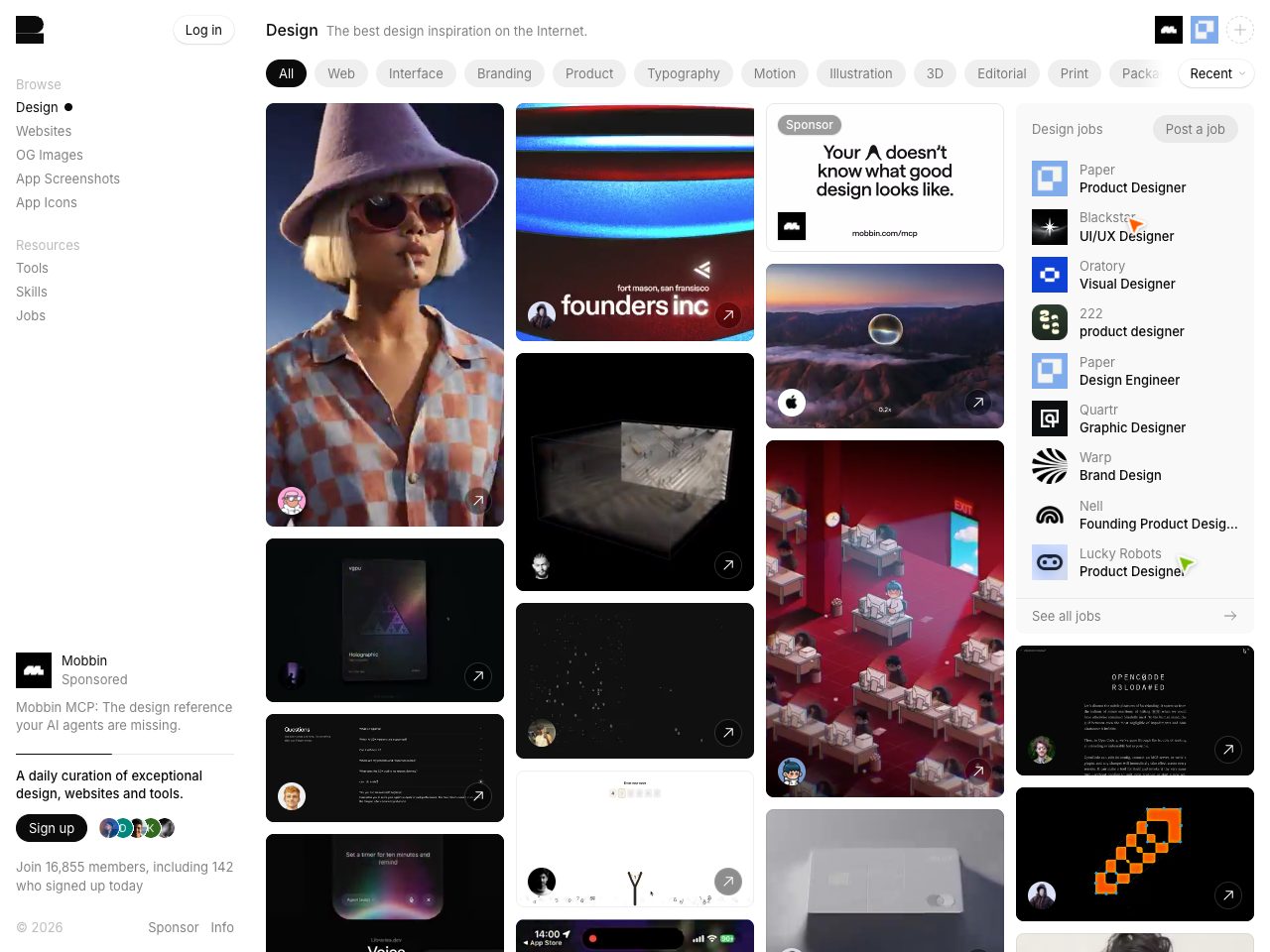Open arrow on mountain landscape card
The height and width of the screenshot is (952, 1270).
click(978, 403)
